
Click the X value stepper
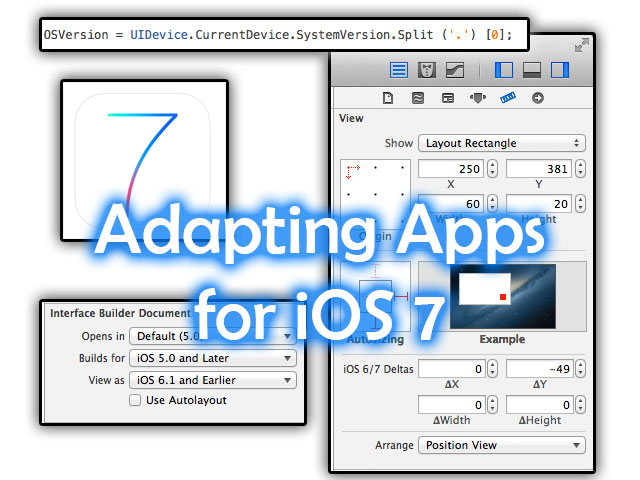(493, 169)
